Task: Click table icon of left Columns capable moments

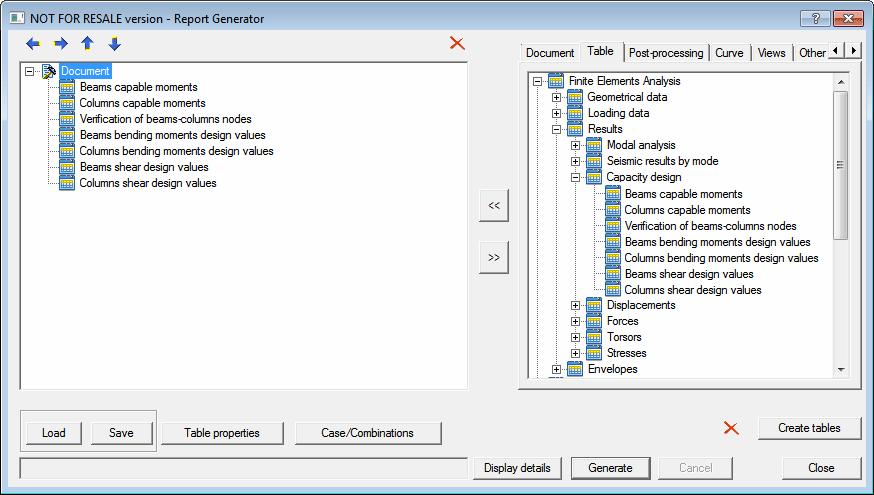Action: click(x=67, y=103)
